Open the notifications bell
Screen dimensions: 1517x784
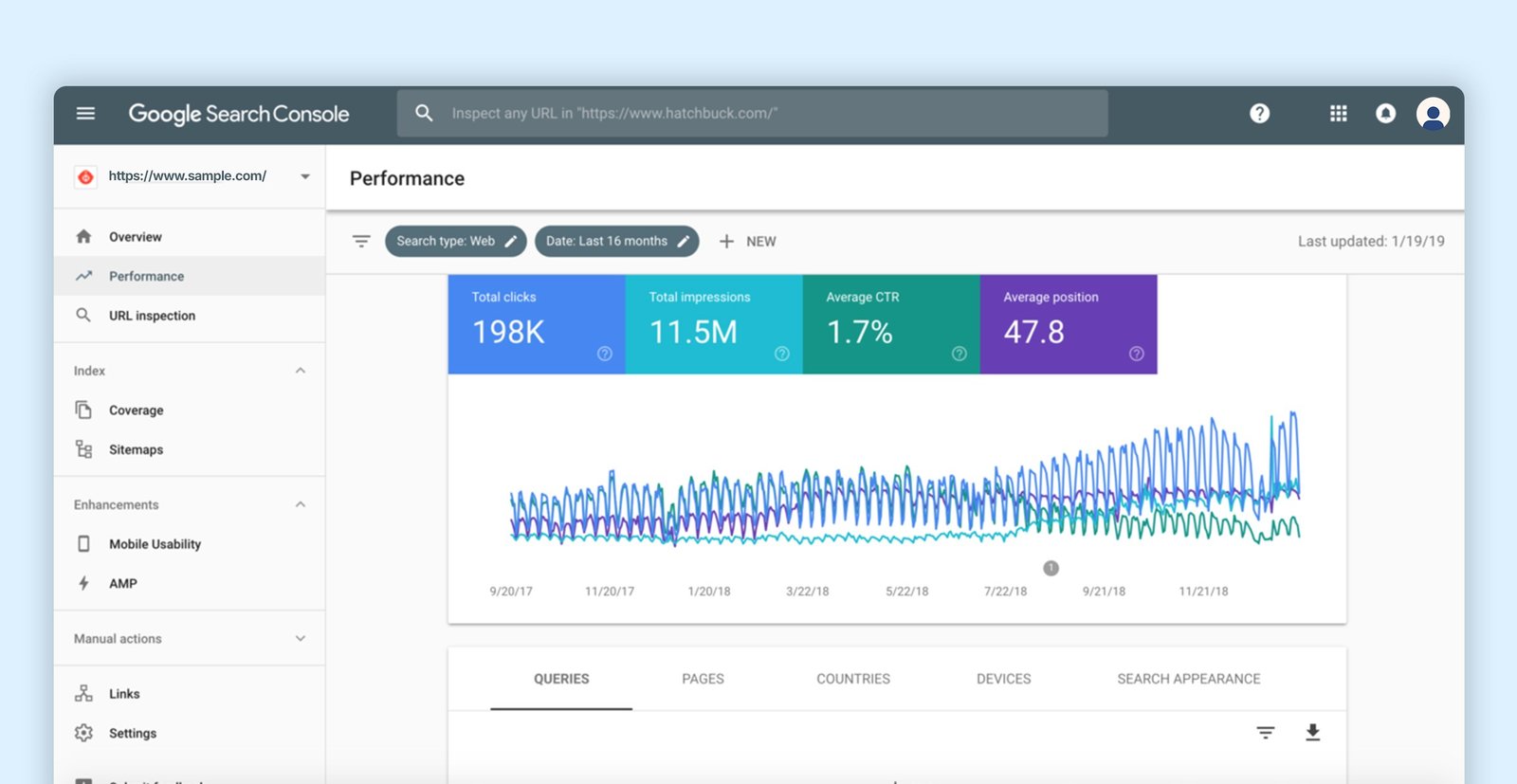1385,114
